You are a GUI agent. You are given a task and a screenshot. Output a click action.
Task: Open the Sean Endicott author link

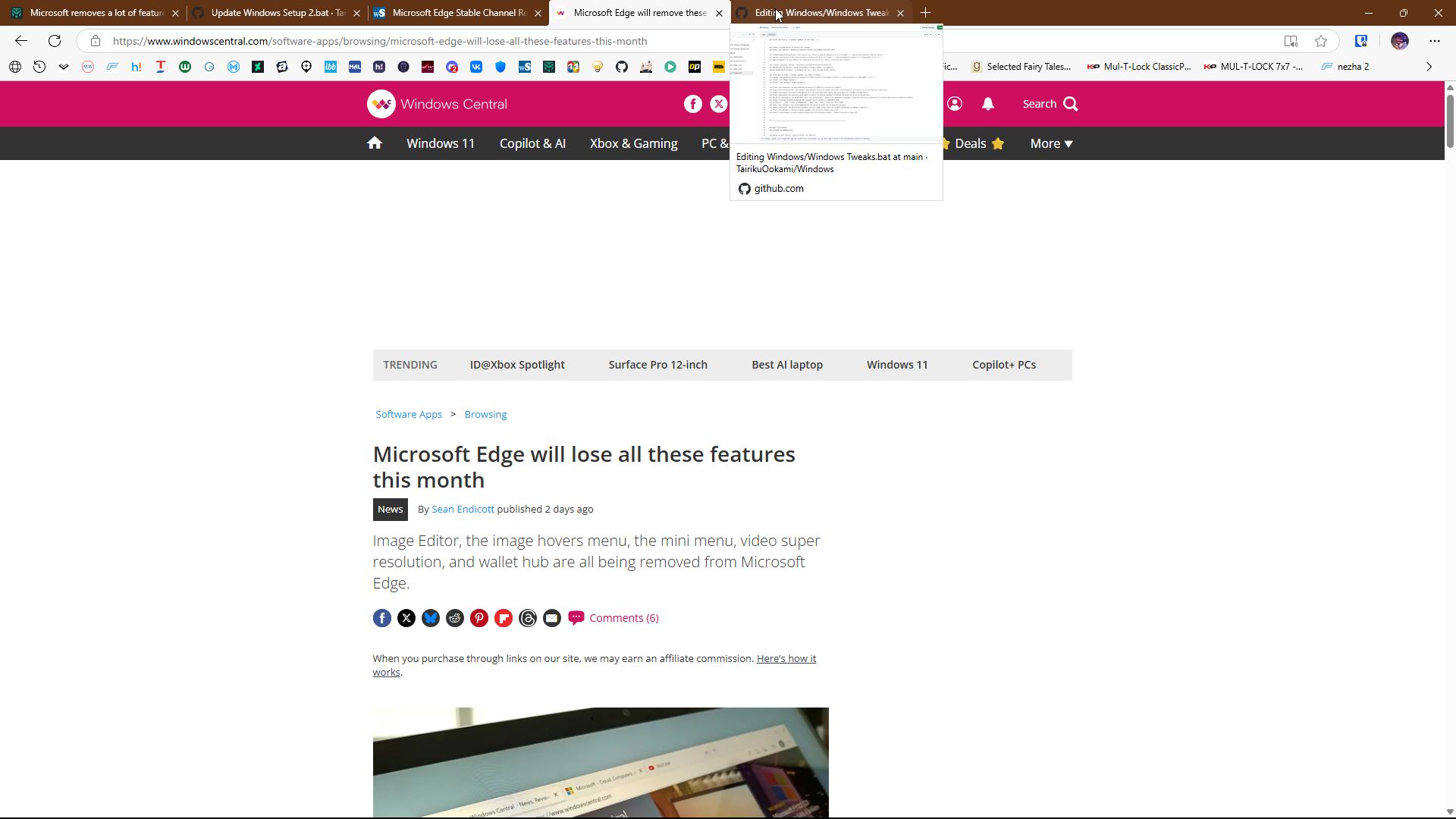(463, 510)
